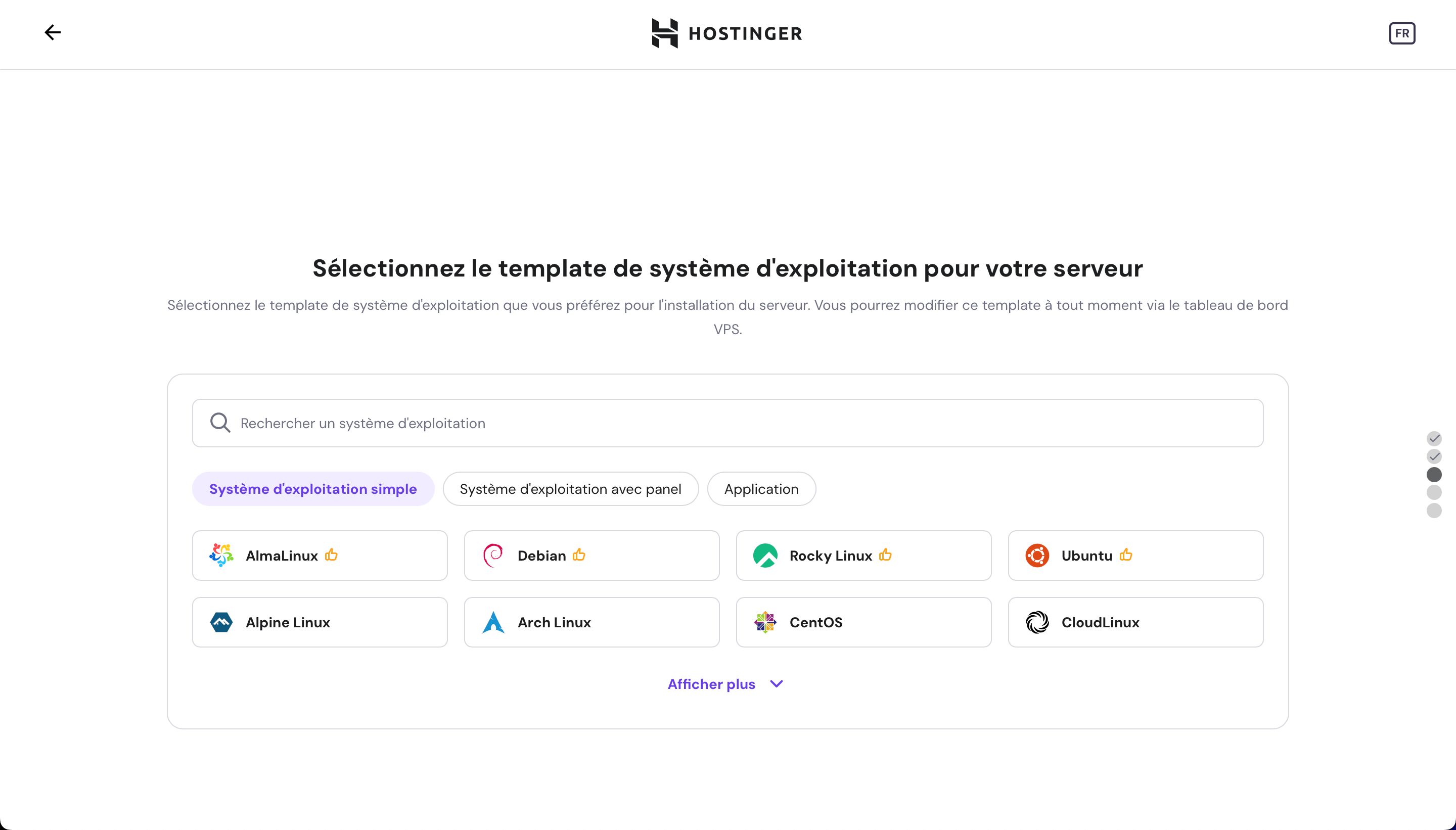Choose the Alpine Linux label text
Viewport: 1456px width, 830px height.
tap(288, 623)
